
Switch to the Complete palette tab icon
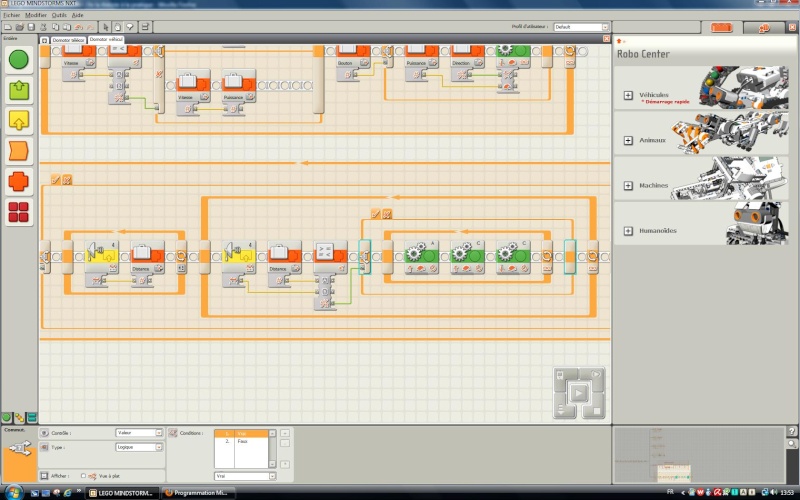19,418
